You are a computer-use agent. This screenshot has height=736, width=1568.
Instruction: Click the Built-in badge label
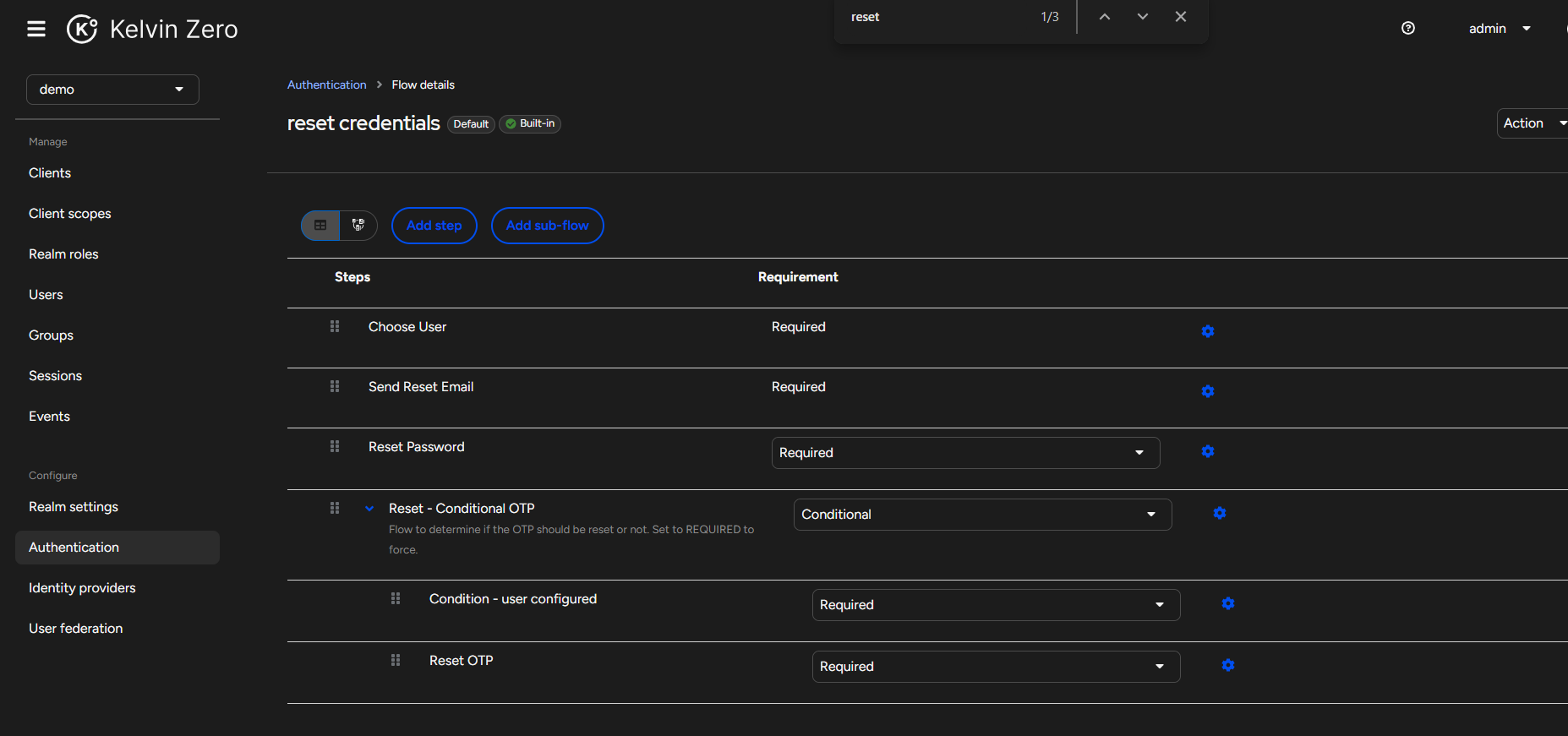530,123
